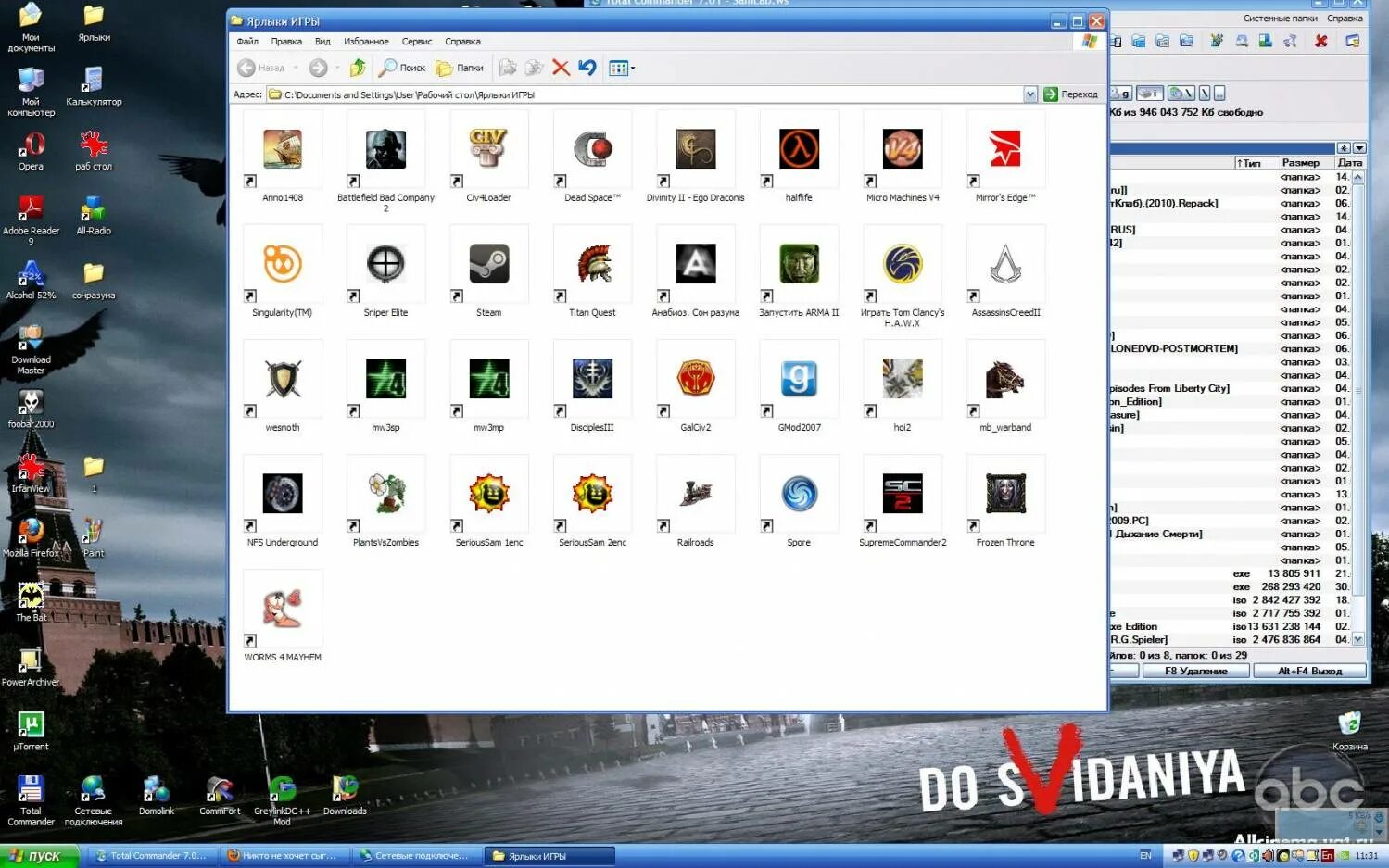
Task: Switch to Сетевые подключения taskbar button
Action: coord(417,856)
